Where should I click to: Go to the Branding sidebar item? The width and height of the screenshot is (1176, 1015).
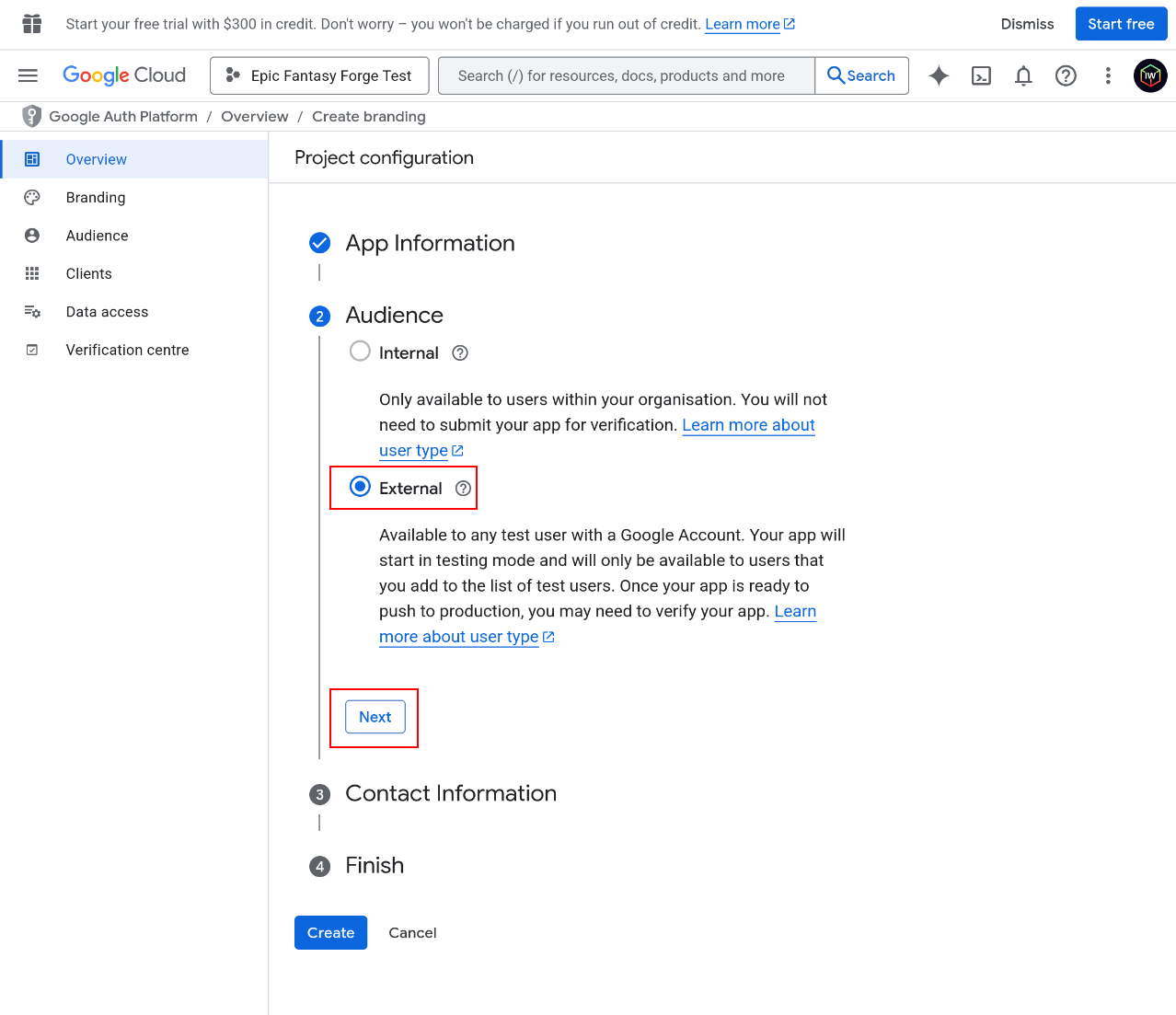tap(94, 197)
